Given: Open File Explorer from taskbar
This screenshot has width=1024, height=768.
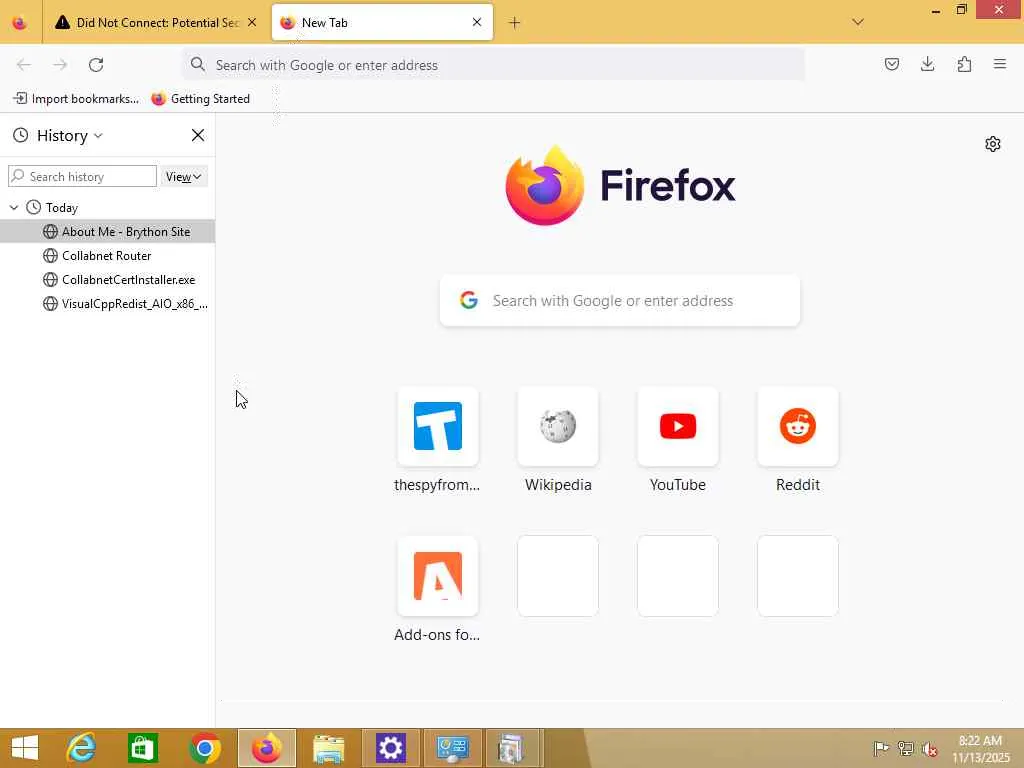Looking at the screenshot, I should click(x=328, y=748).
